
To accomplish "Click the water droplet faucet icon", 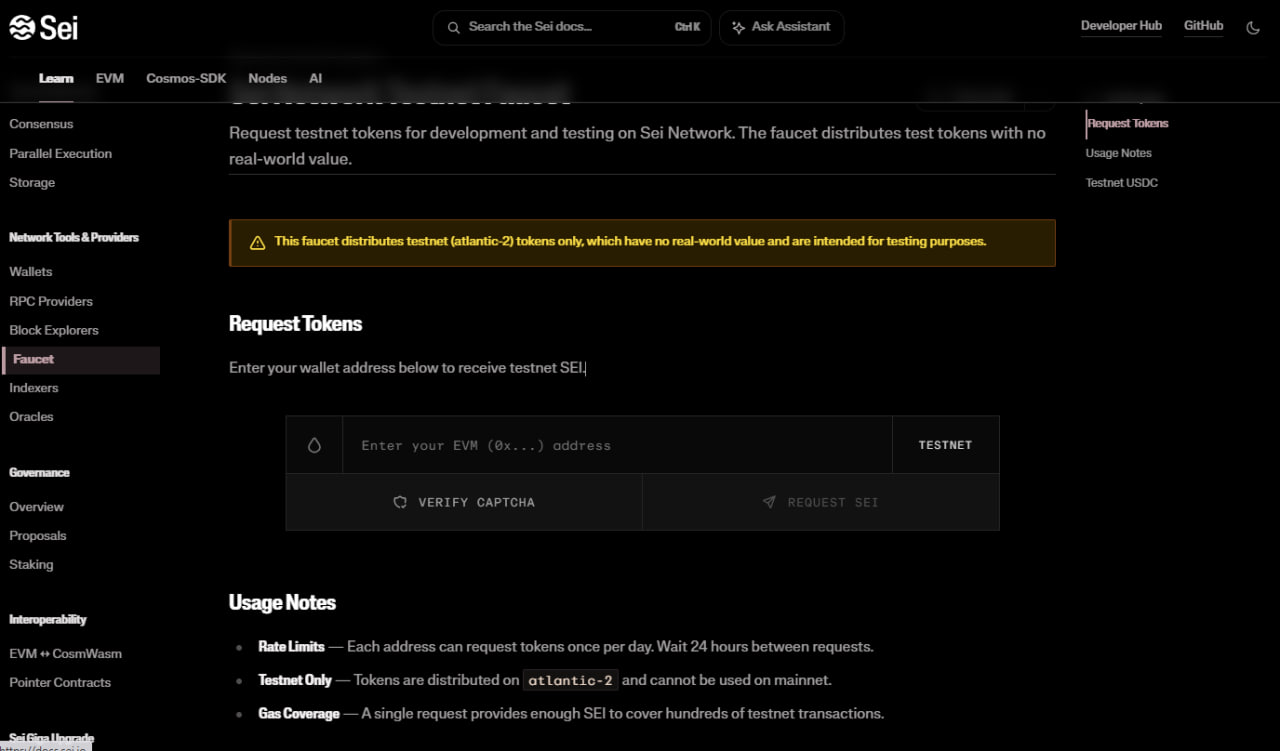I will pyautogui.click(x=314, y=445).
